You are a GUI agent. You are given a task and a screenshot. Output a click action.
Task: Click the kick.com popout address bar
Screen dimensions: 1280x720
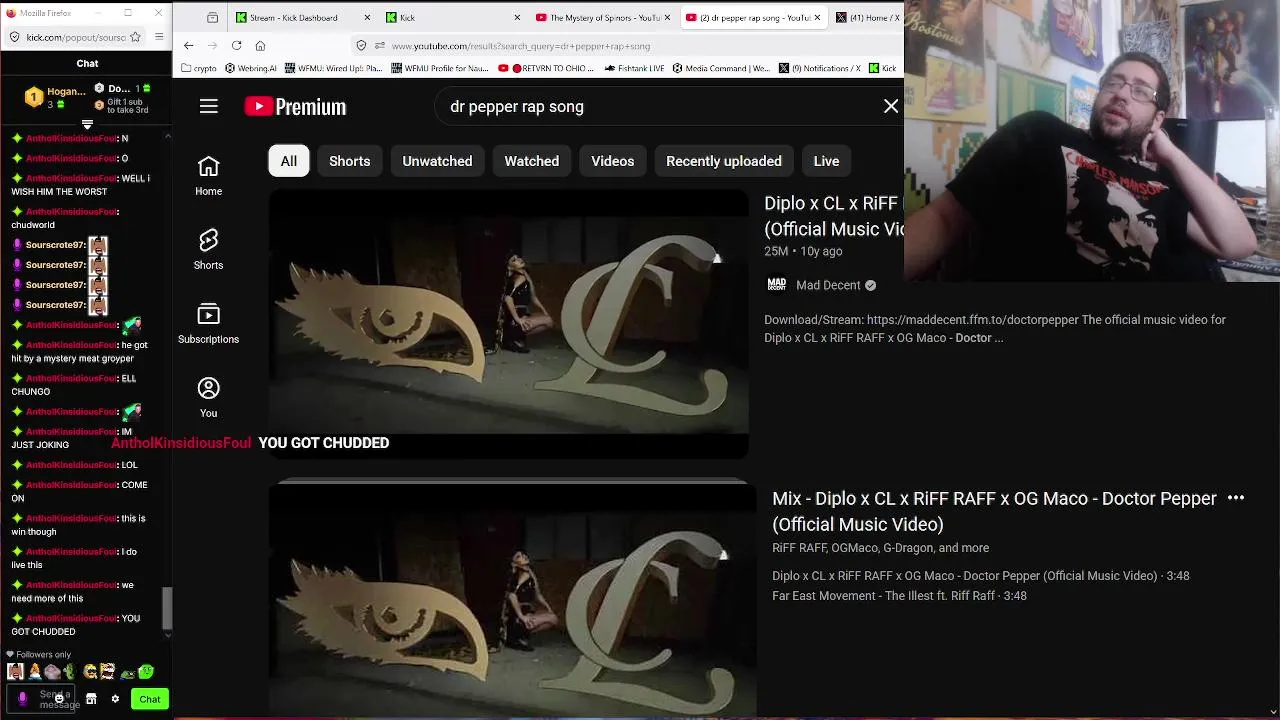[76, 37]
